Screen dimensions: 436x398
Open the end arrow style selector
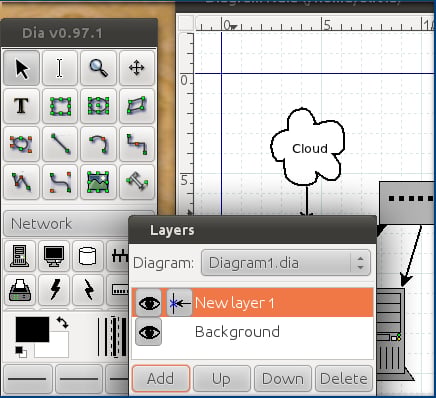[x=117, y=379]
